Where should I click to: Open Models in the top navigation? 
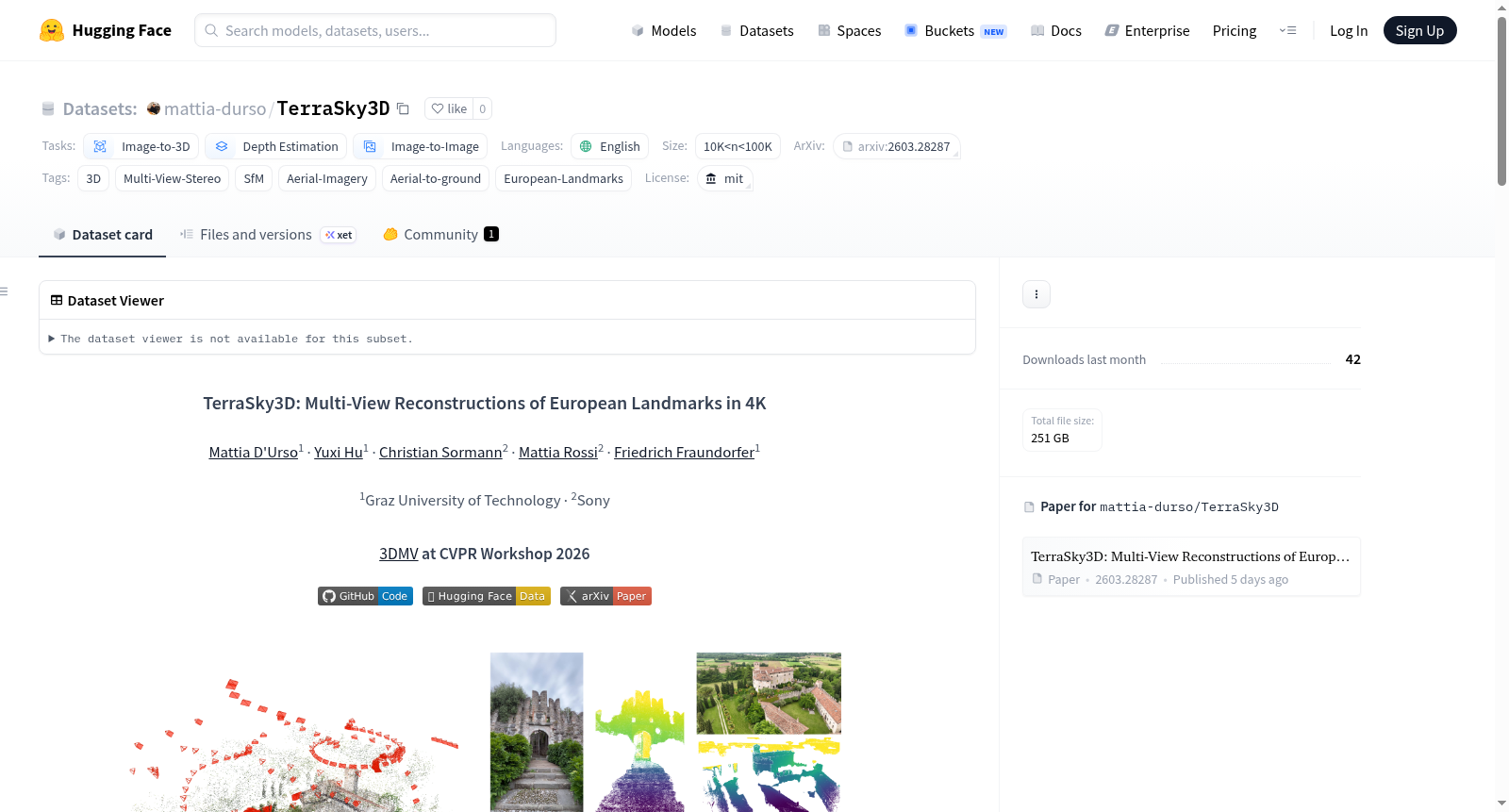pyautogui.click(x=663, y=30)
